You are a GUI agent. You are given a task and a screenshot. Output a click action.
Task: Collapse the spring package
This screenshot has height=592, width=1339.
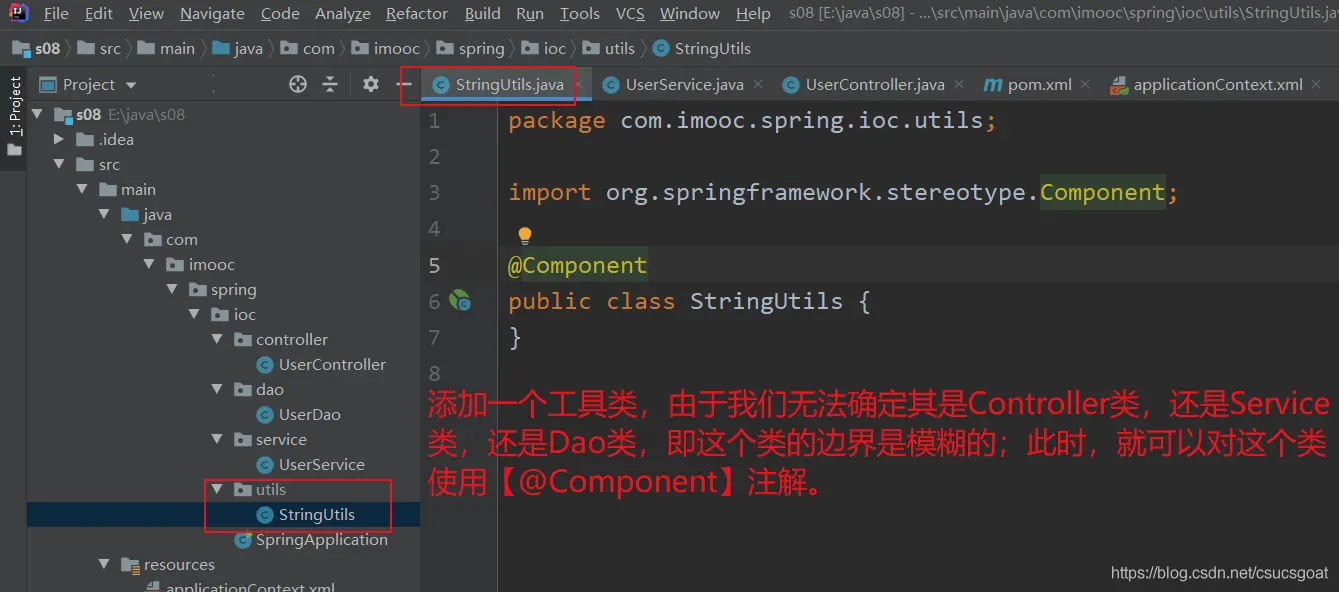pyautogui.click(x=172, y=289)
